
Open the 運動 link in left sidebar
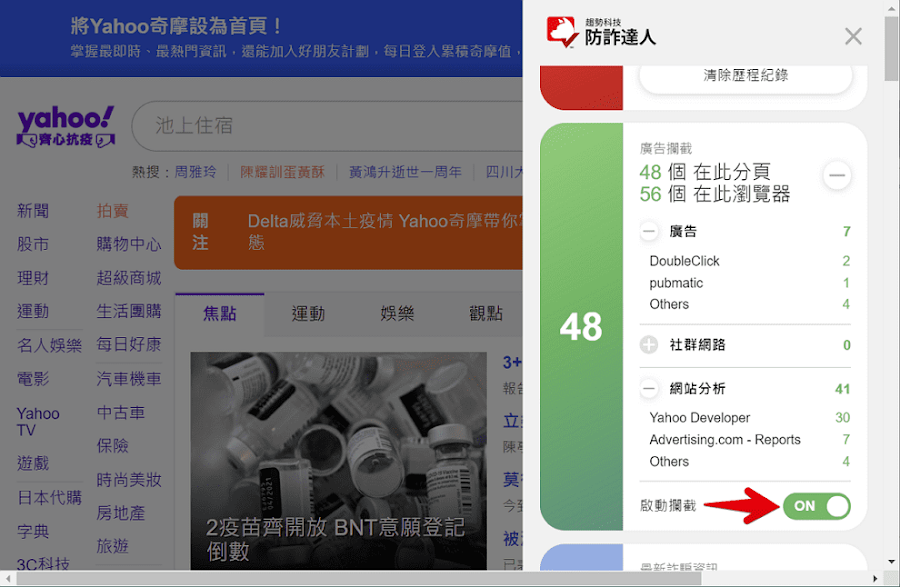pos(33,311)
